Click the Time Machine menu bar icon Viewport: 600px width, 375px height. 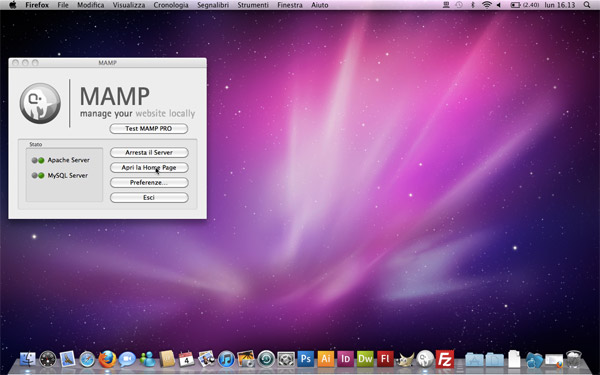(x=459, y=5)
